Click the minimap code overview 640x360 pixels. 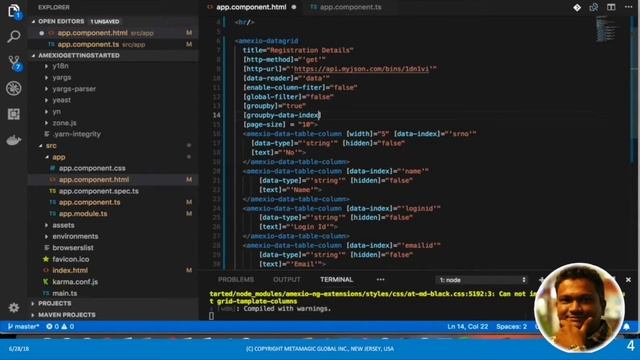pyautogui.click(x=607, y=29)
